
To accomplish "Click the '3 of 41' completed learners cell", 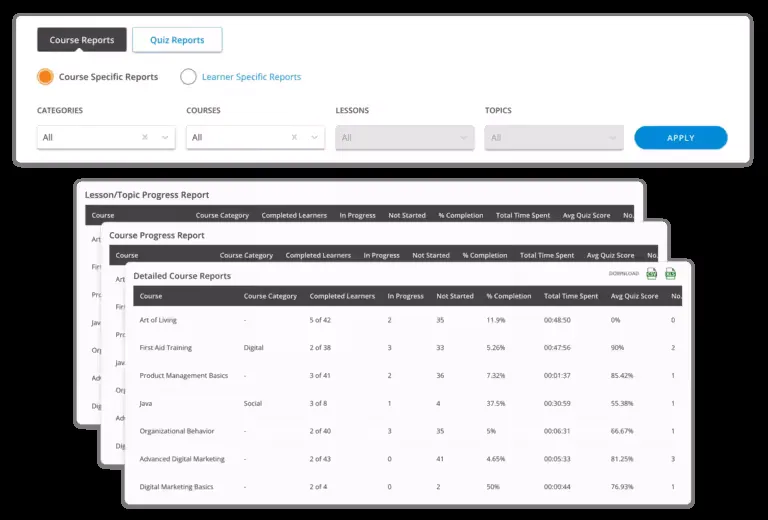I will (x=320, y=376).
